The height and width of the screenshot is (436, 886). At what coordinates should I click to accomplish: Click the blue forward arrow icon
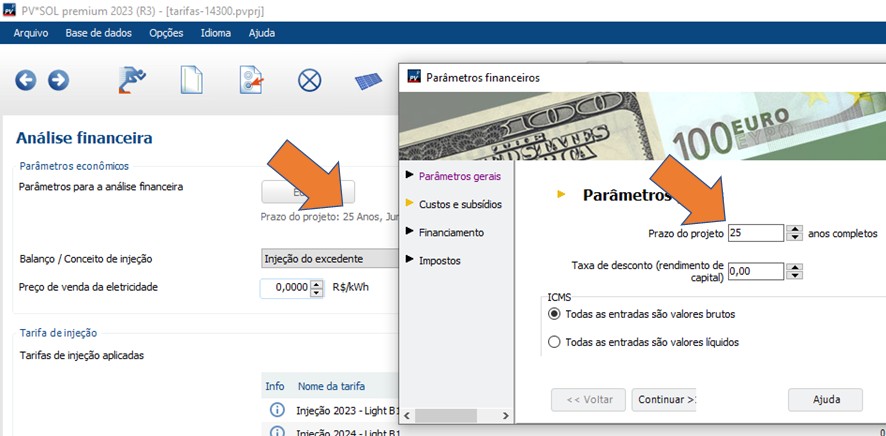click(59, 80)
